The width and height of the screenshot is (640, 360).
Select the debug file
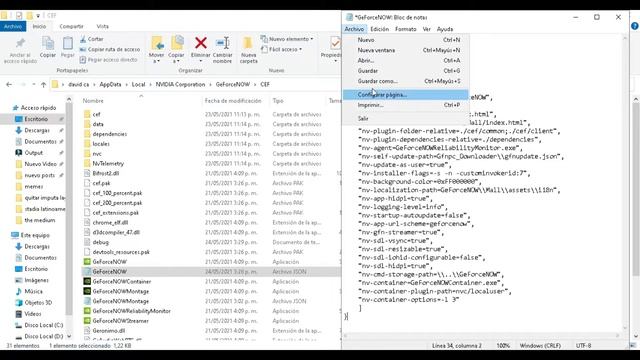click(x=100, y=242)
